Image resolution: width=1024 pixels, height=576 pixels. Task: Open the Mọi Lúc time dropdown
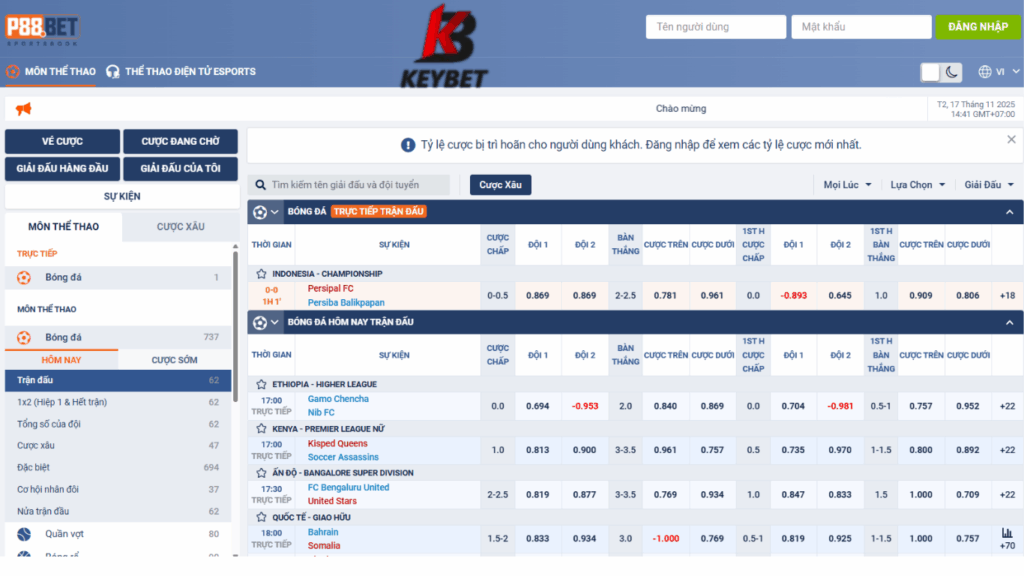[847, 185]
